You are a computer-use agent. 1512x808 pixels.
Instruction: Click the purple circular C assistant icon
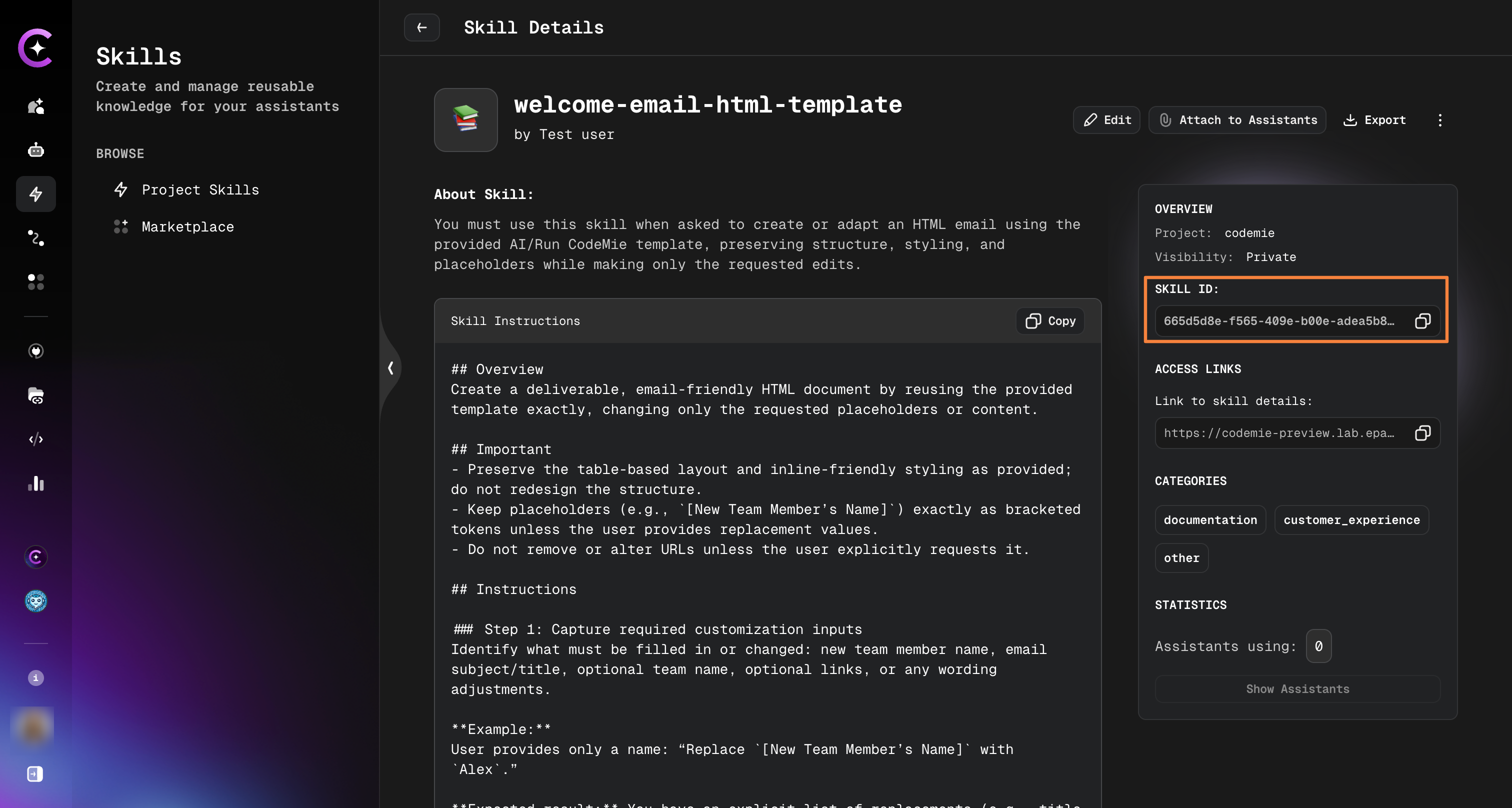pyautogui.click(x=36, y=556)
